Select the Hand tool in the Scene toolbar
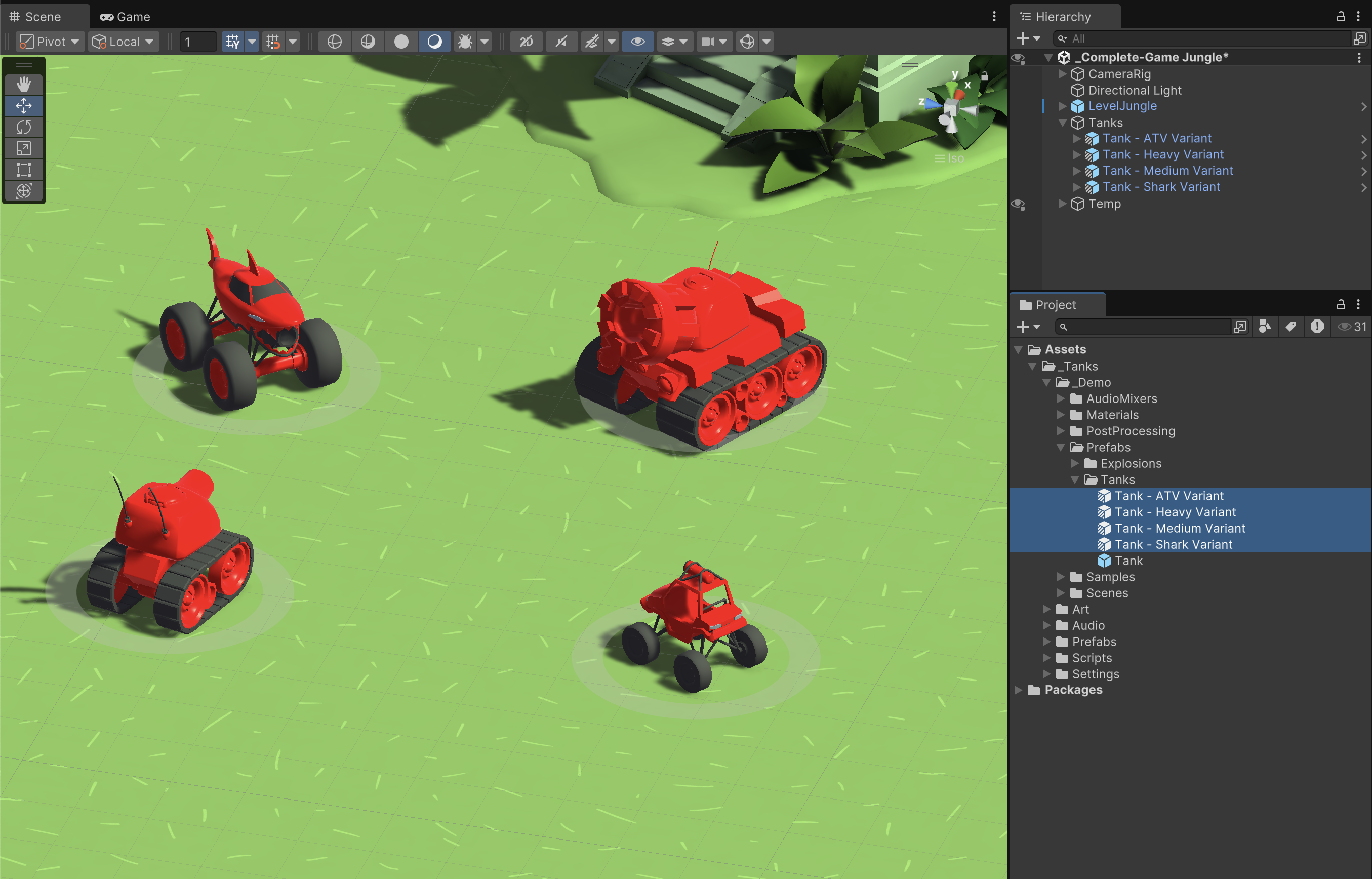Image resolution: width=1372 pixels, height=879 pixels. coord(24,84)
